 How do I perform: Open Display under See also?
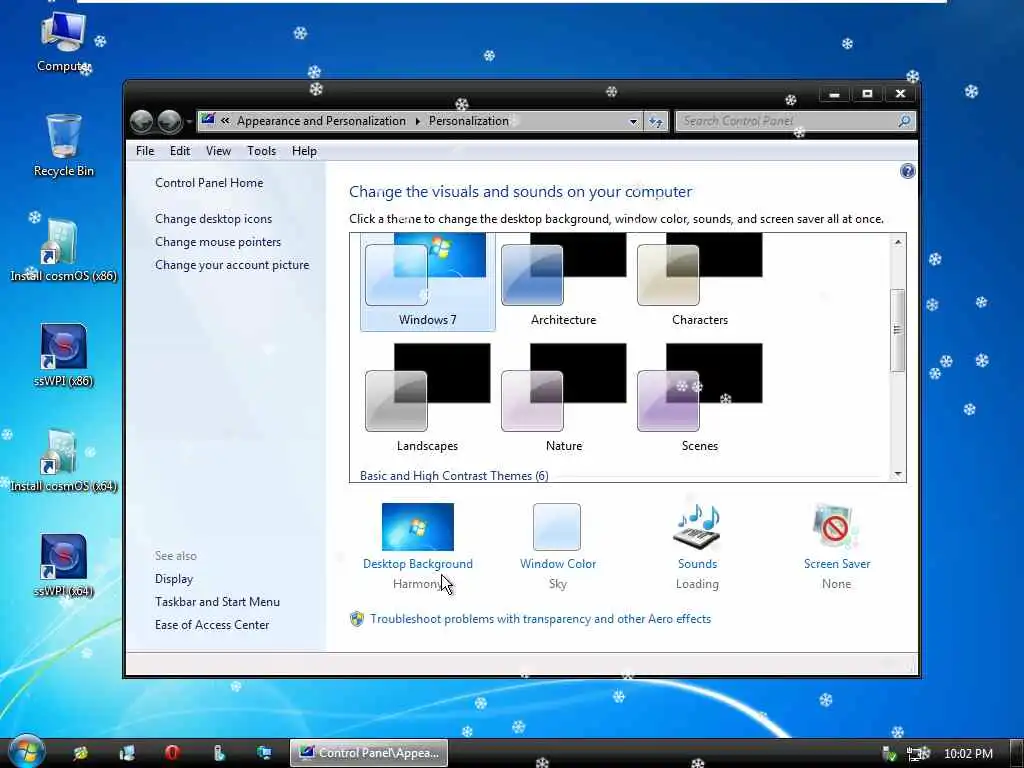coord(174,579)
